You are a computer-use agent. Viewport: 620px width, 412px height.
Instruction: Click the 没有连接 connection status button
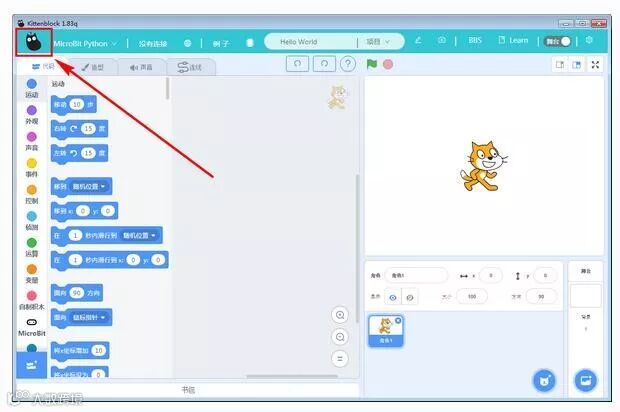point(153,43)
